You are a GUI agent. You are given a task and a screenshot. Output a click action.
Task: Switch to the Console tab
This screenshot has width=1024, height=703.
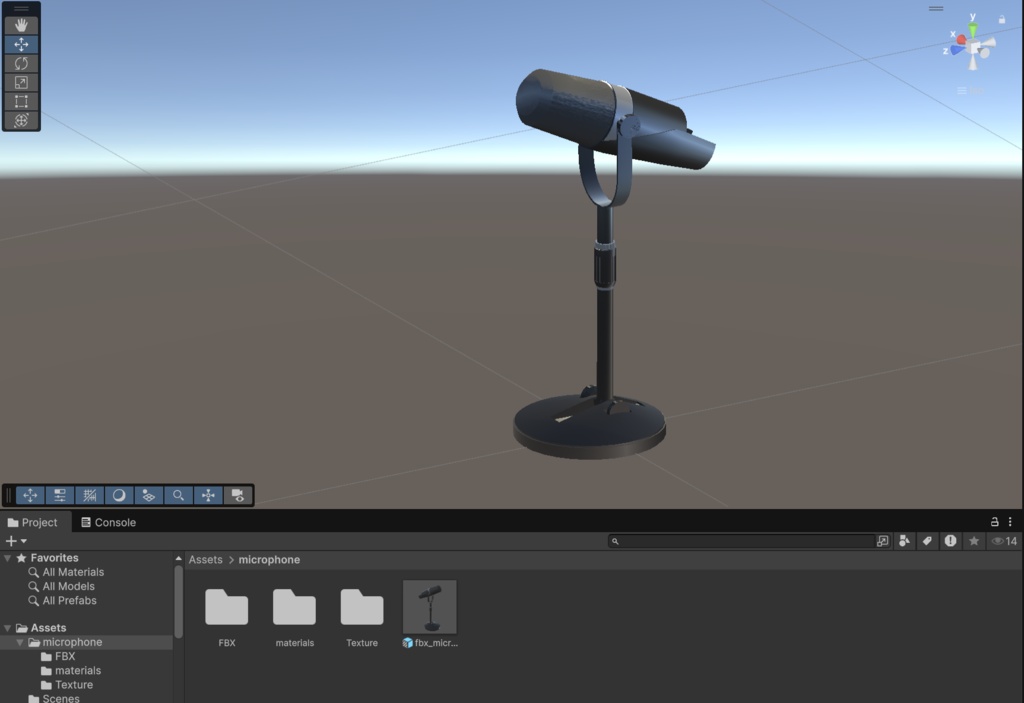[x=108, y=523]
